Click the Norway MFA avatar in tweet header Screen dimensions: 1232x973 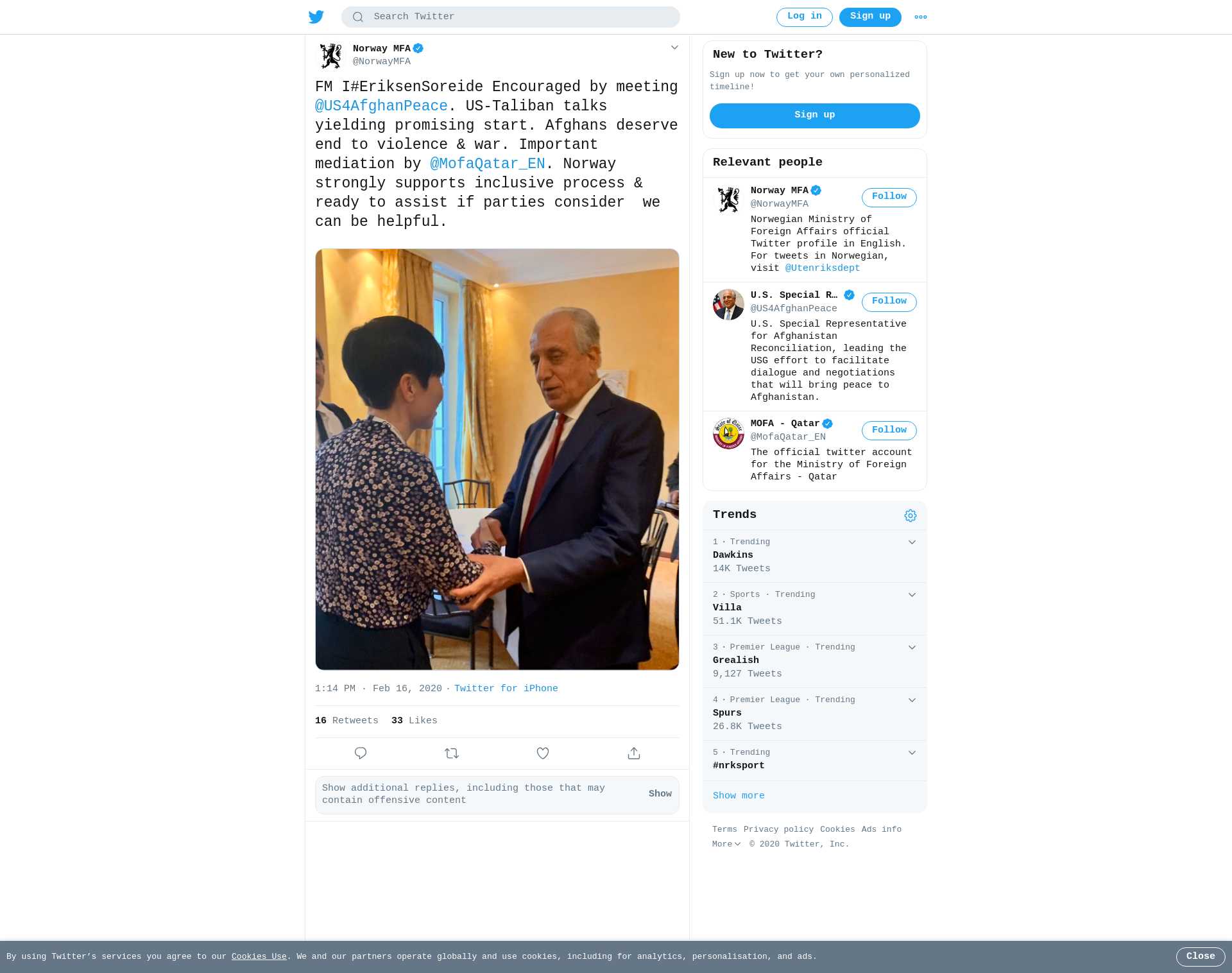click(x=331, y=55)
